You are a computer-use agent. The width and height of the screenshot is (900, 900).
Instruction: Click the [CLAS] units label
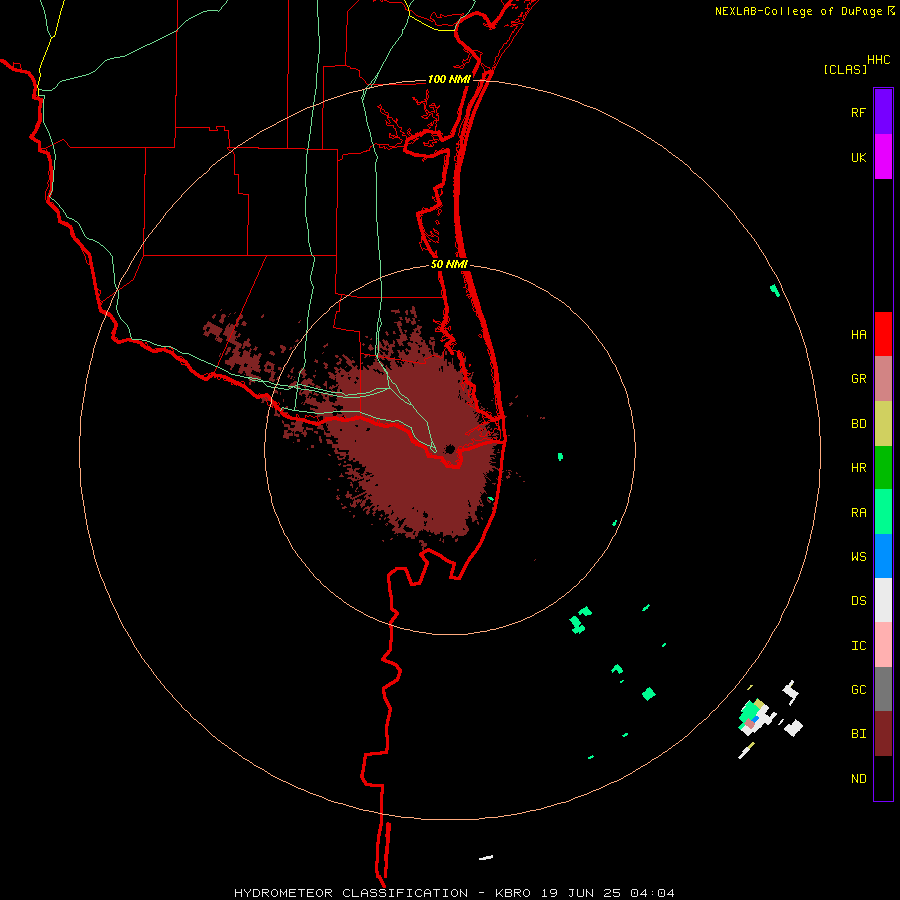point(845,70)
